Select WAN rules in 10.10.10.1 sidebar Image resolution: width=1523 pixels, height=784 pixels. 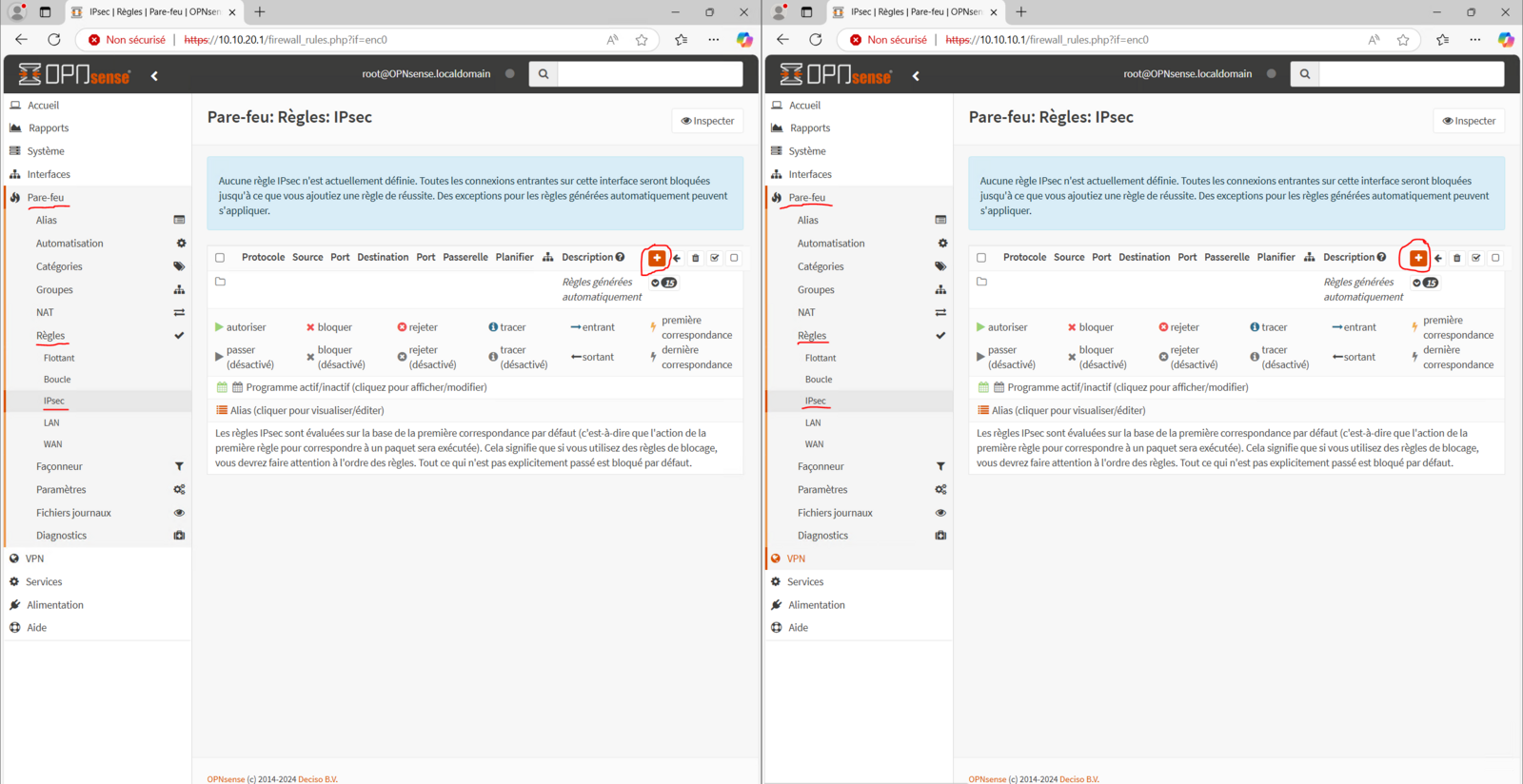(x=814, y=444)
